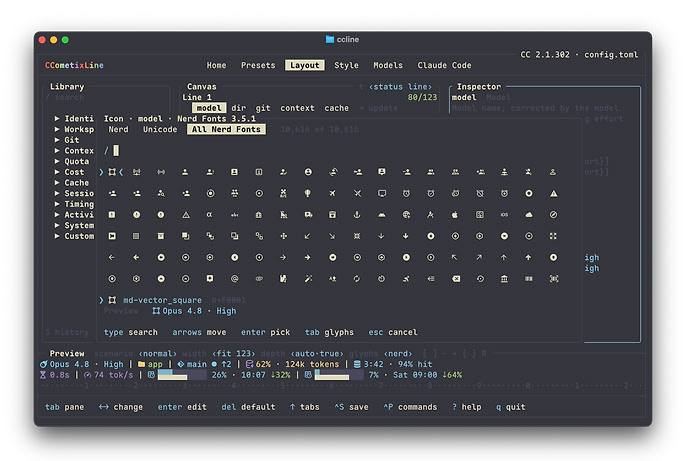The width and height of the screenshot is (690, 461).
Task: Select the alpha letter glyph
Action: pyautogui.click(x=209, y=215)
